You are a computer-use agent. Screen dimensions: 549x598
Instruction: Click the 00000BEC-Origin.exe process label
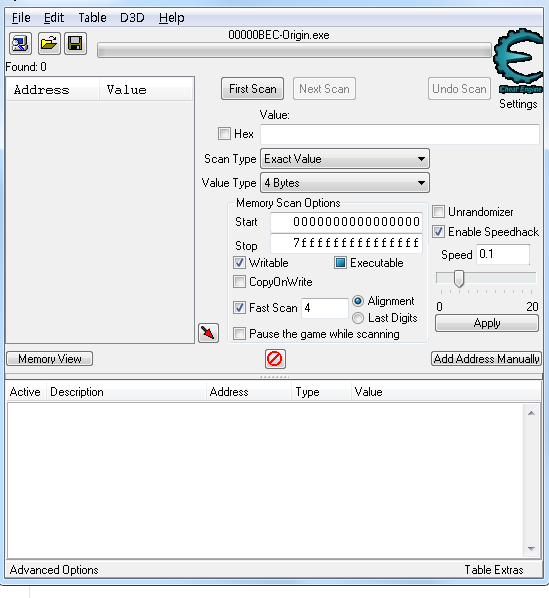click(x=279, y=35)
